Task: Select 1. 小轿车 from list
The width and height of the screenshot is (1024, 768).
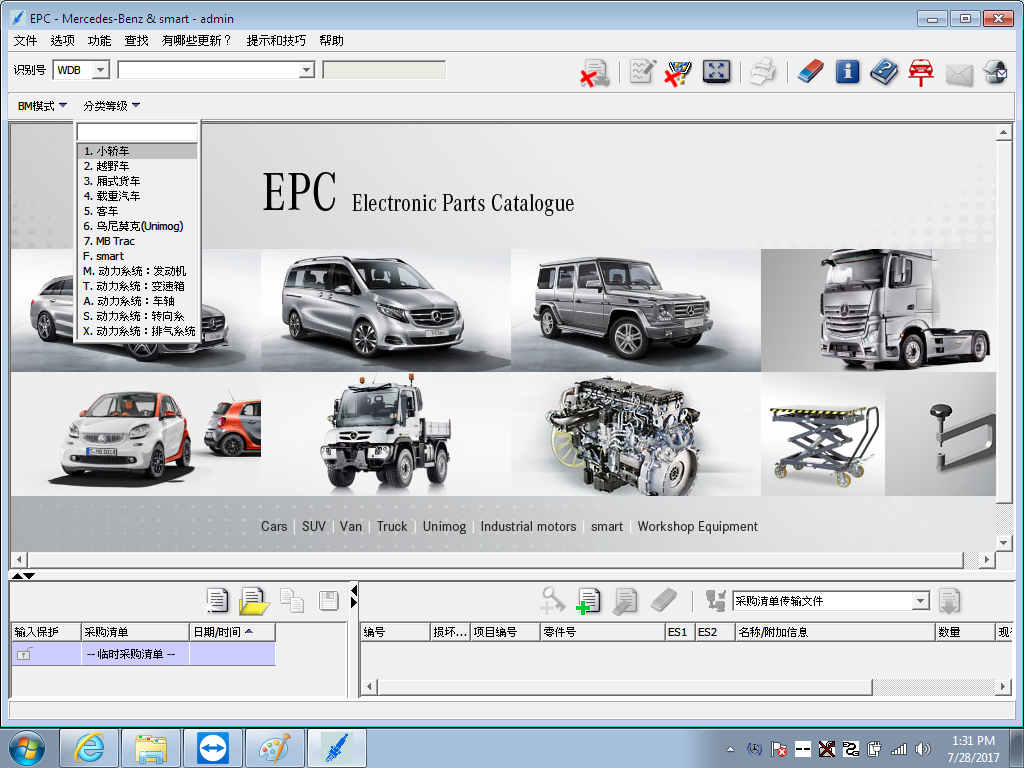Action: tap(137, 151)
